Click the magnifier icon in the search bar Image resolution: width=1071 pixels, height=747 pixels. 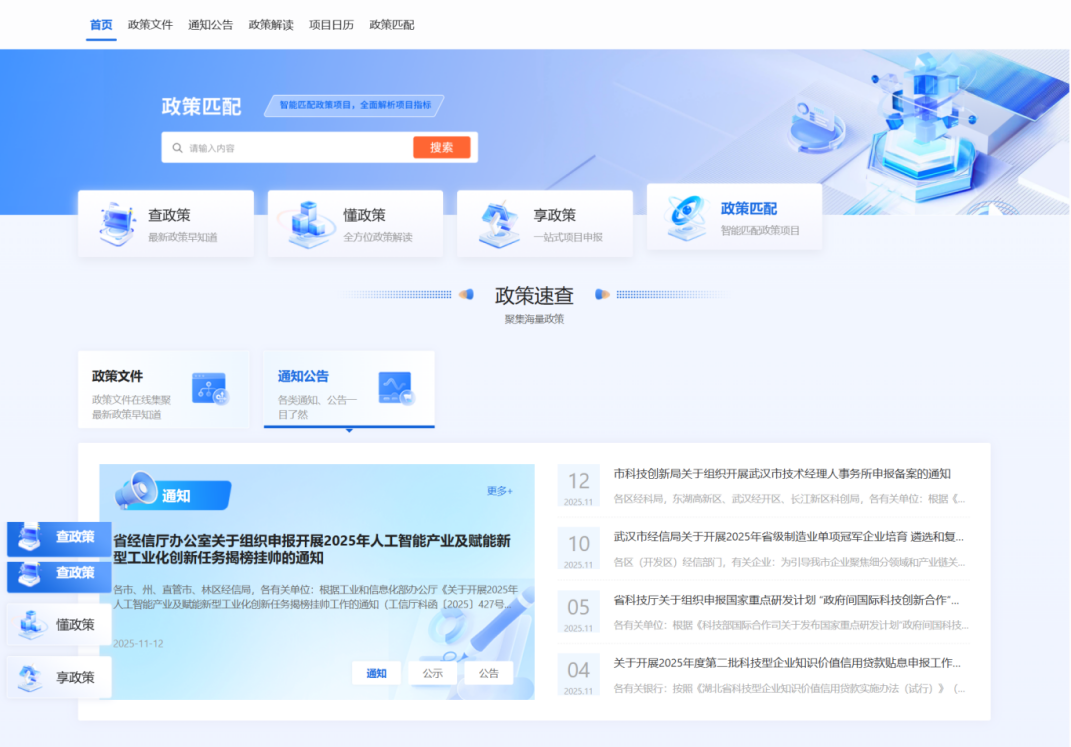pyautogui.click(x=176, y=147)
